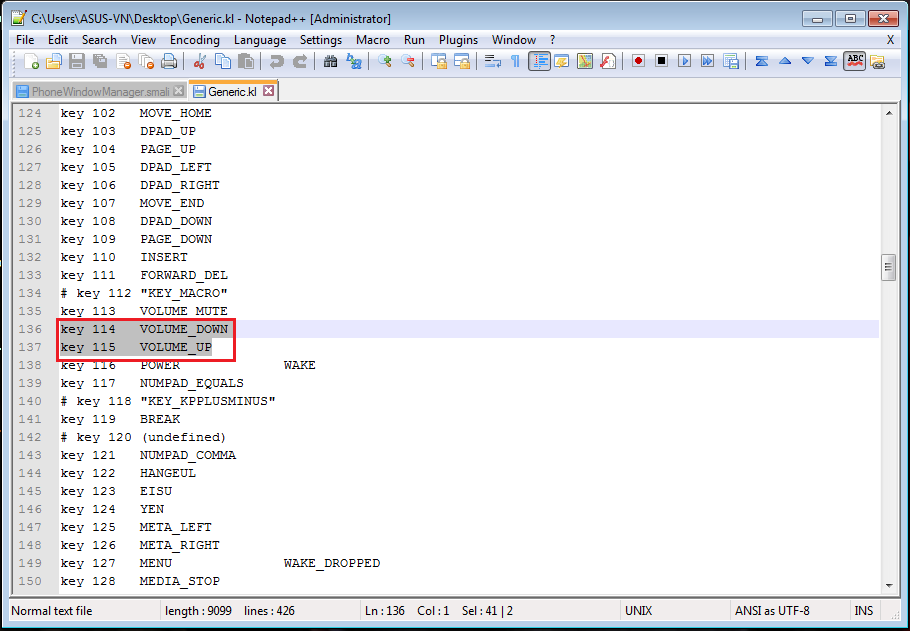Toggle ABC spell check button
Screen dimensions: 910x631
click(x=855, y=61)
